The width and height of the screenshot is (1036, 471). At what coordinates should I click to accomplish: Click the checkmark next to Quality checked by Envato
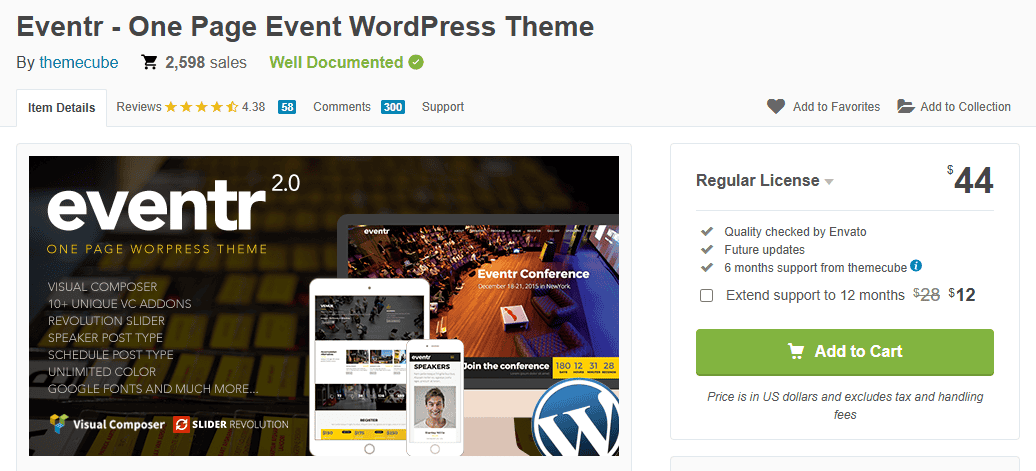click(707, 231)
